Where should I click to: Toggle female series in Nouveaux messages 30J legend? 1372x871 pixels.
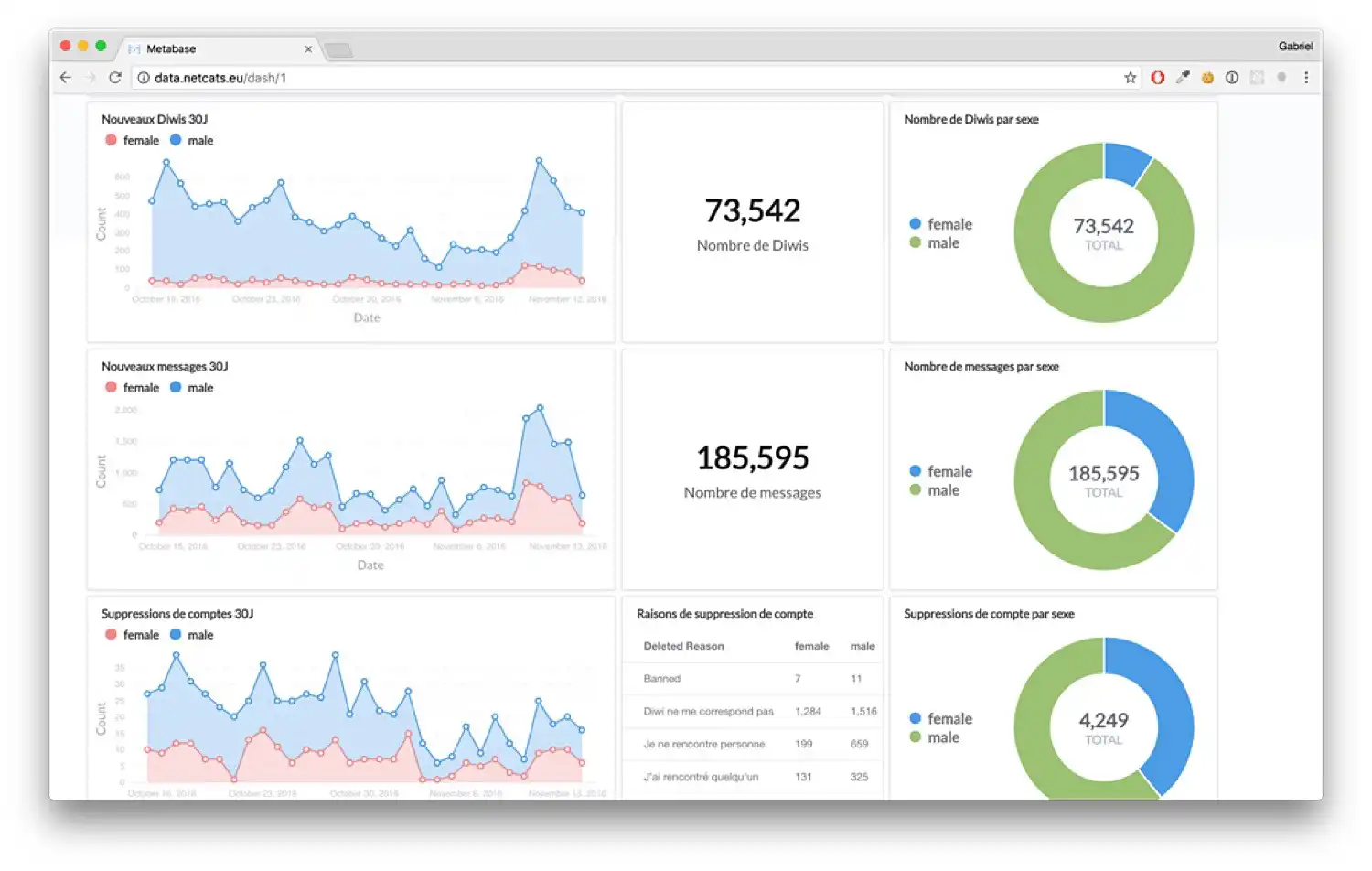point(132,387)
